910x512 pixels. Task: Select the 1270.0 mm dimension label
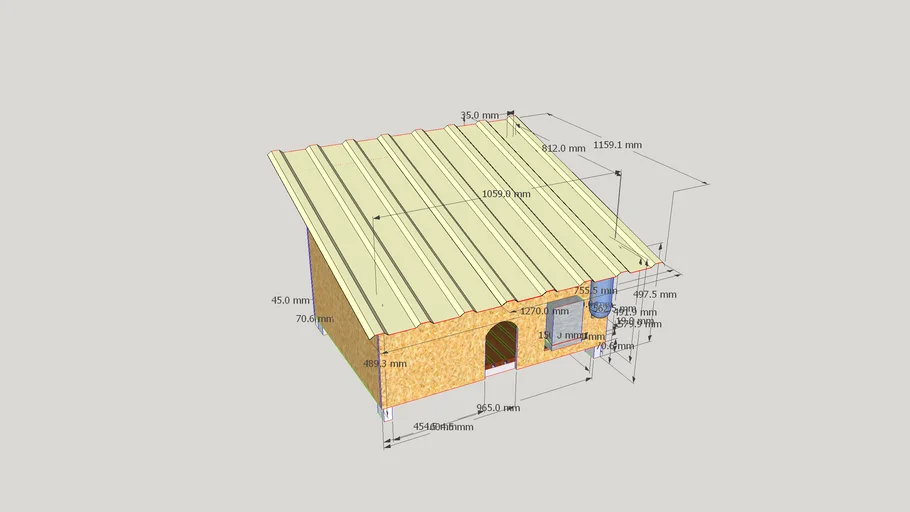pos(544,312)
